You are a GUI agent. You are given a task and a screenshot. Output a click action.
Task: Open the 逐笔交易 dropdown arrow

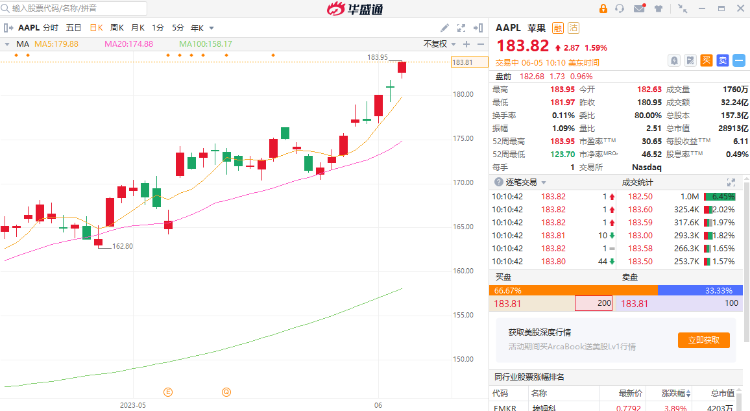point(544,182)
